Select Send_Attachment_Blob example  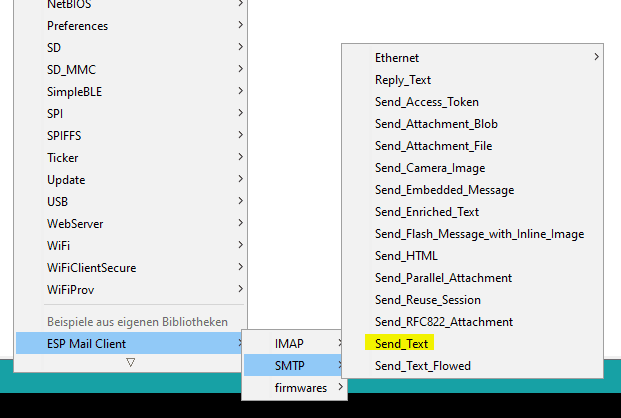point(436,124)
